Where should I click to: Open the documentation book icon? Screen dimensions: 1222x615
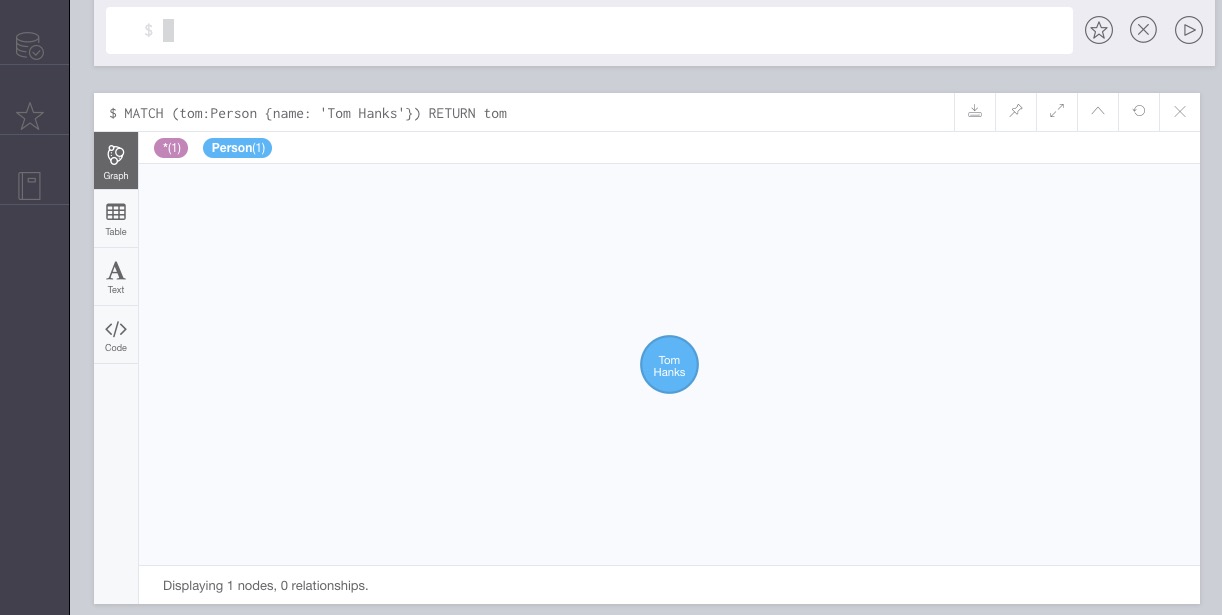point(30,185)
